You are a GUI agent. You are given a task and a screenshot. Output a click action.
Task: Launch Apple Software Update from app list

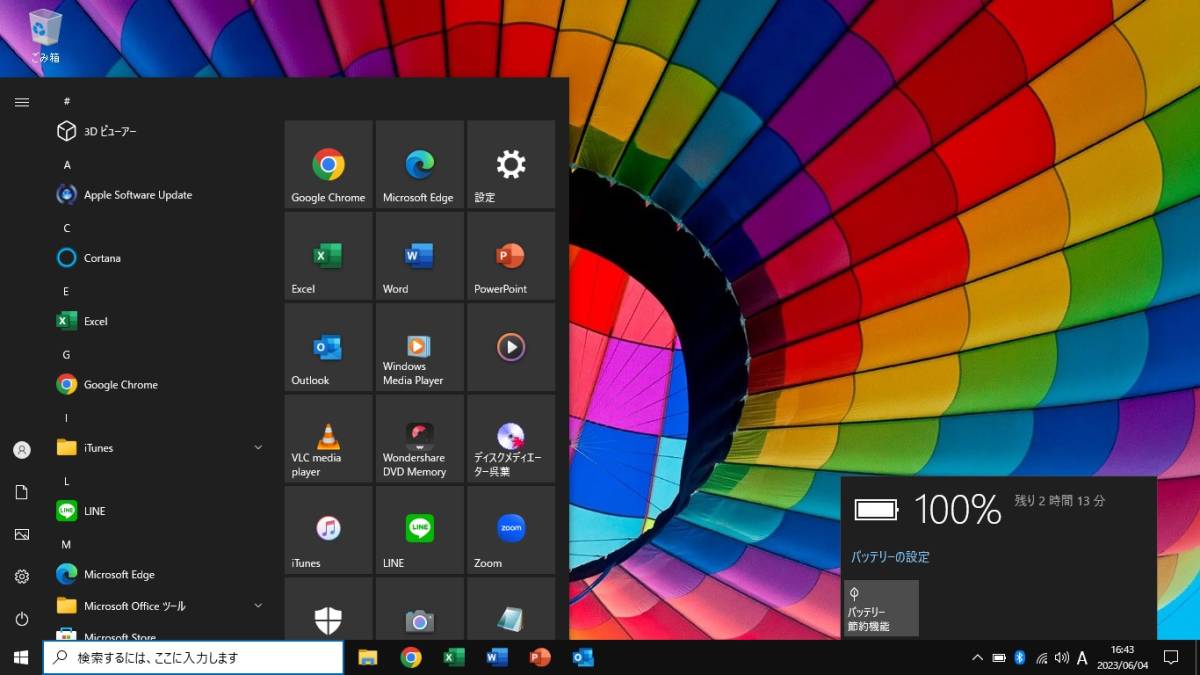point(160,195)
